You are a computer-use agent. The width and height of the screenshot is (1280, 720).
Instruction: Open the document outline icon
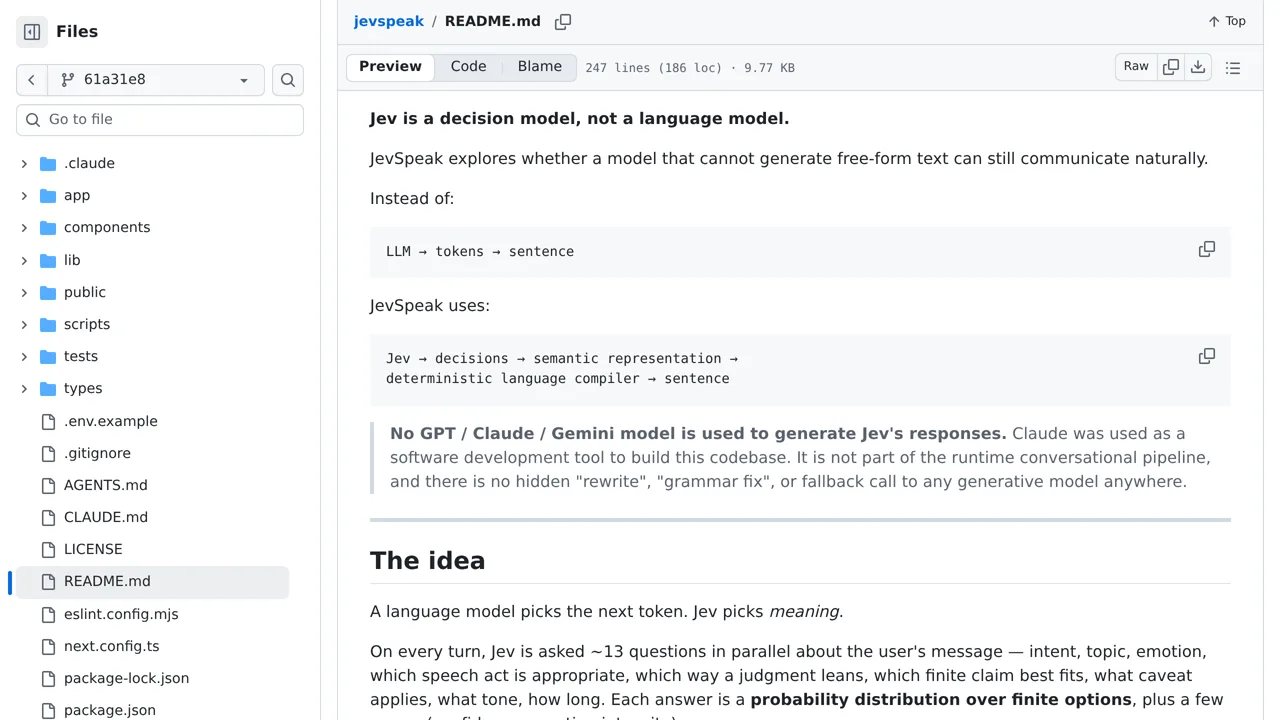[1233, 68]
